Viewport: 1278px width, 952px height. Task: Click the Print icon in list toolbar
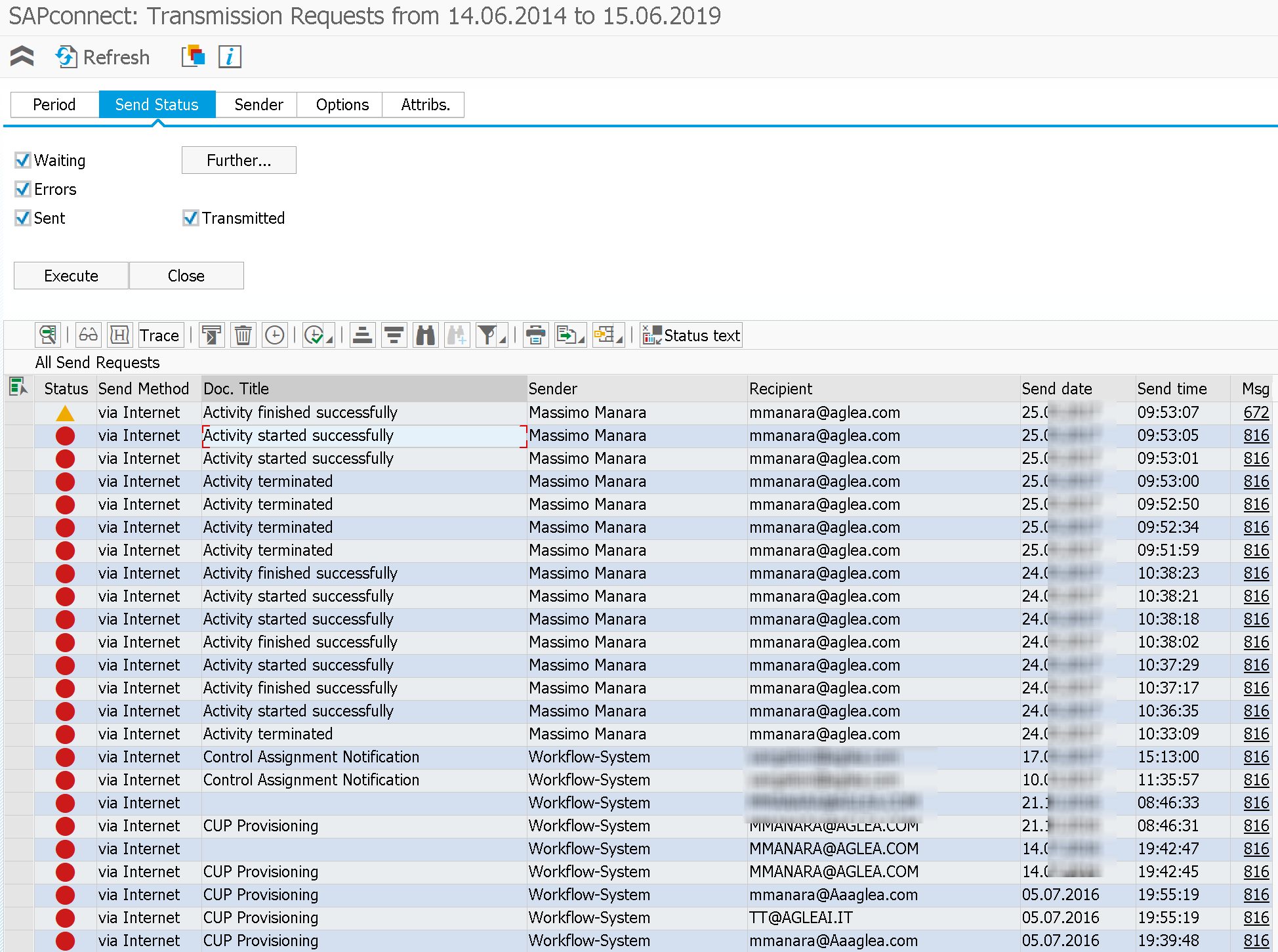535,335
